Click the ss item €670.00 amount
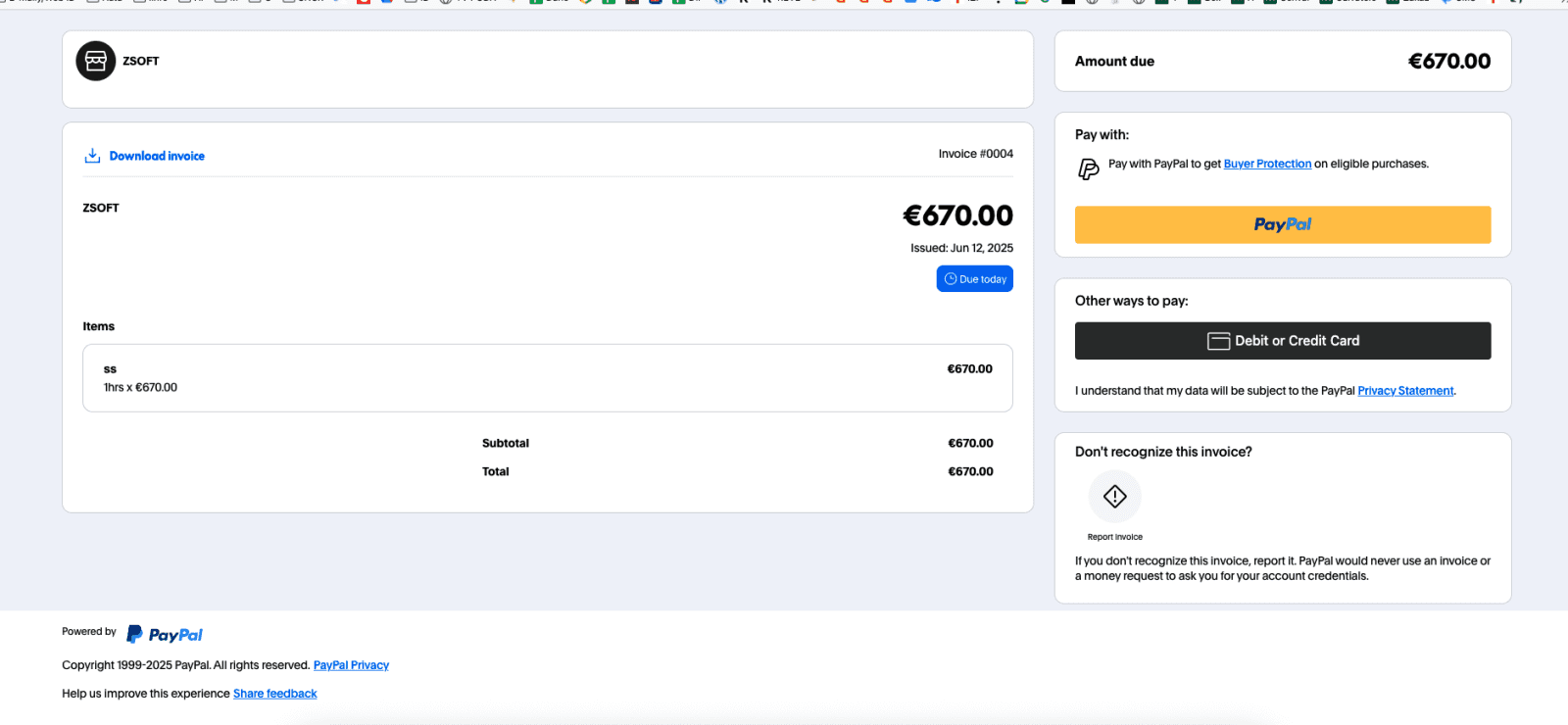This screenshot has height=725, width=1568. [x=969, y=369]
